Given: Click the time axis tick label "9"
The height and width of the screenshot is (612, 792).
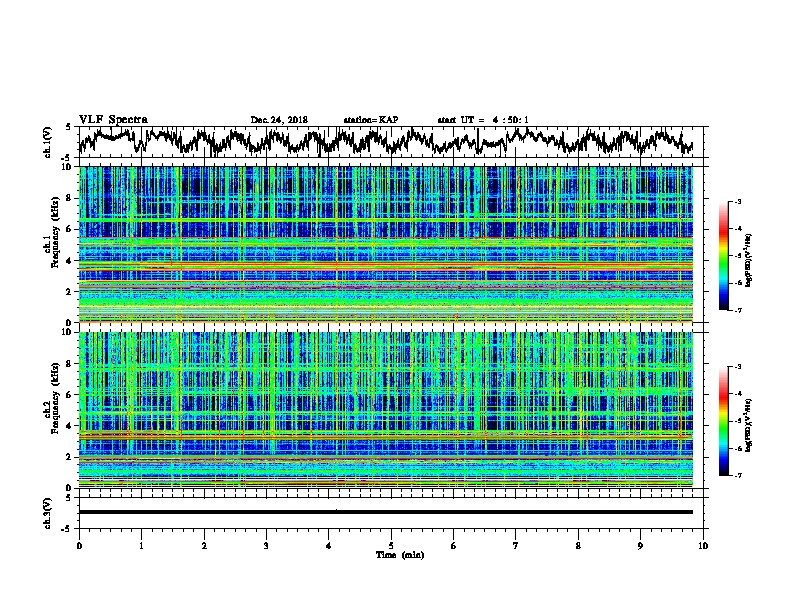Looking at the screenshot, I should pyautogui.click(x=640, y=546).
